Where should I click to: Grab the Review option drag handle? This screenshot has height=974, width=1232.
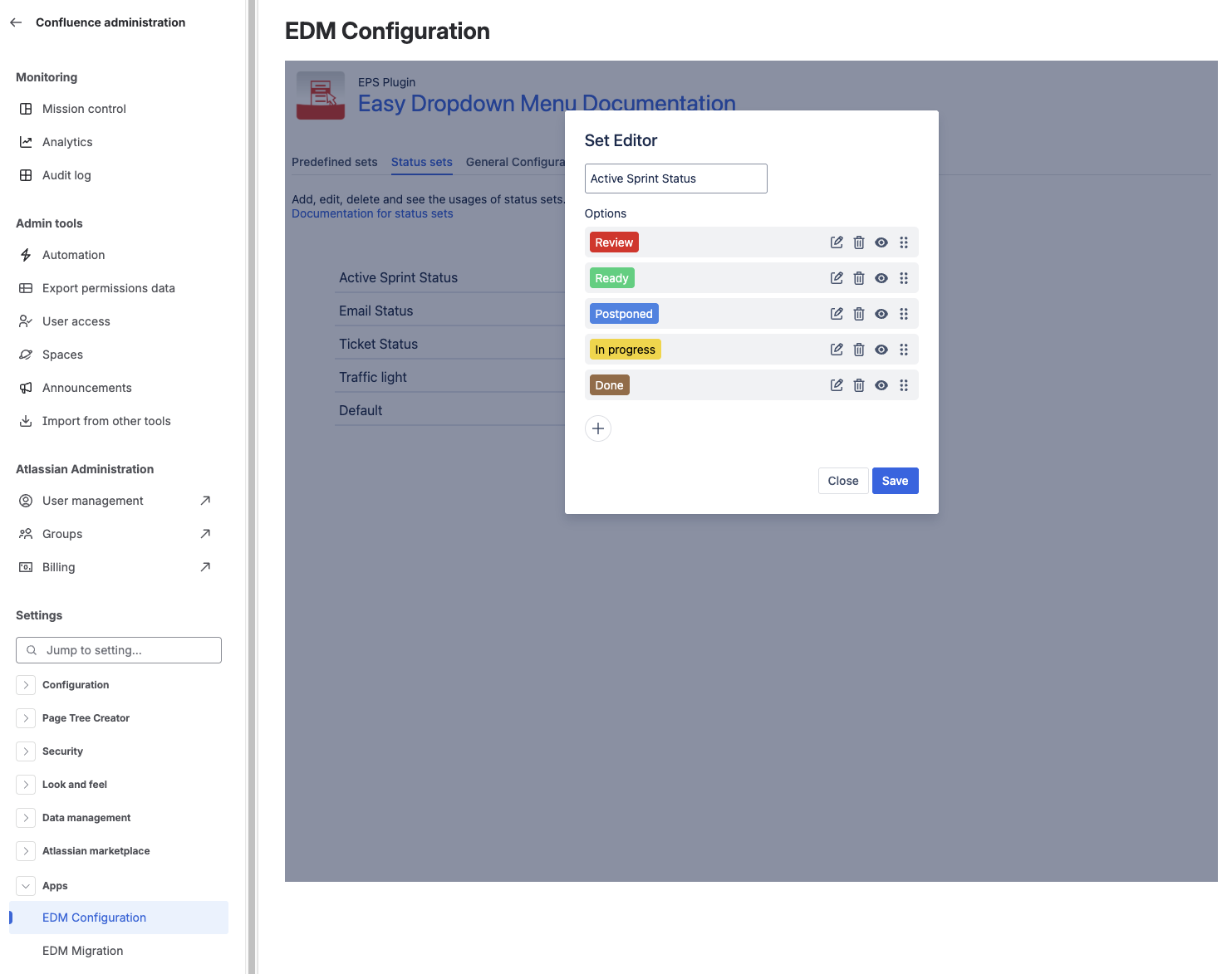904,242
